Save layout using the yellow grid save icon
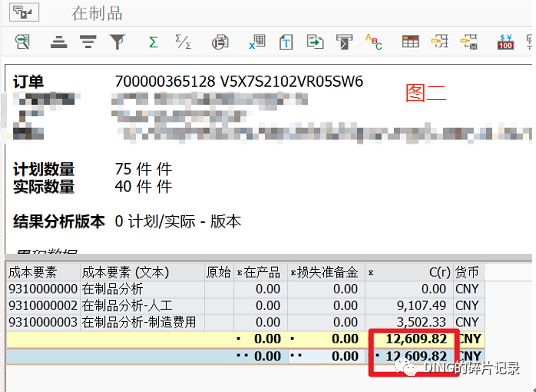 tap(469, 42)
